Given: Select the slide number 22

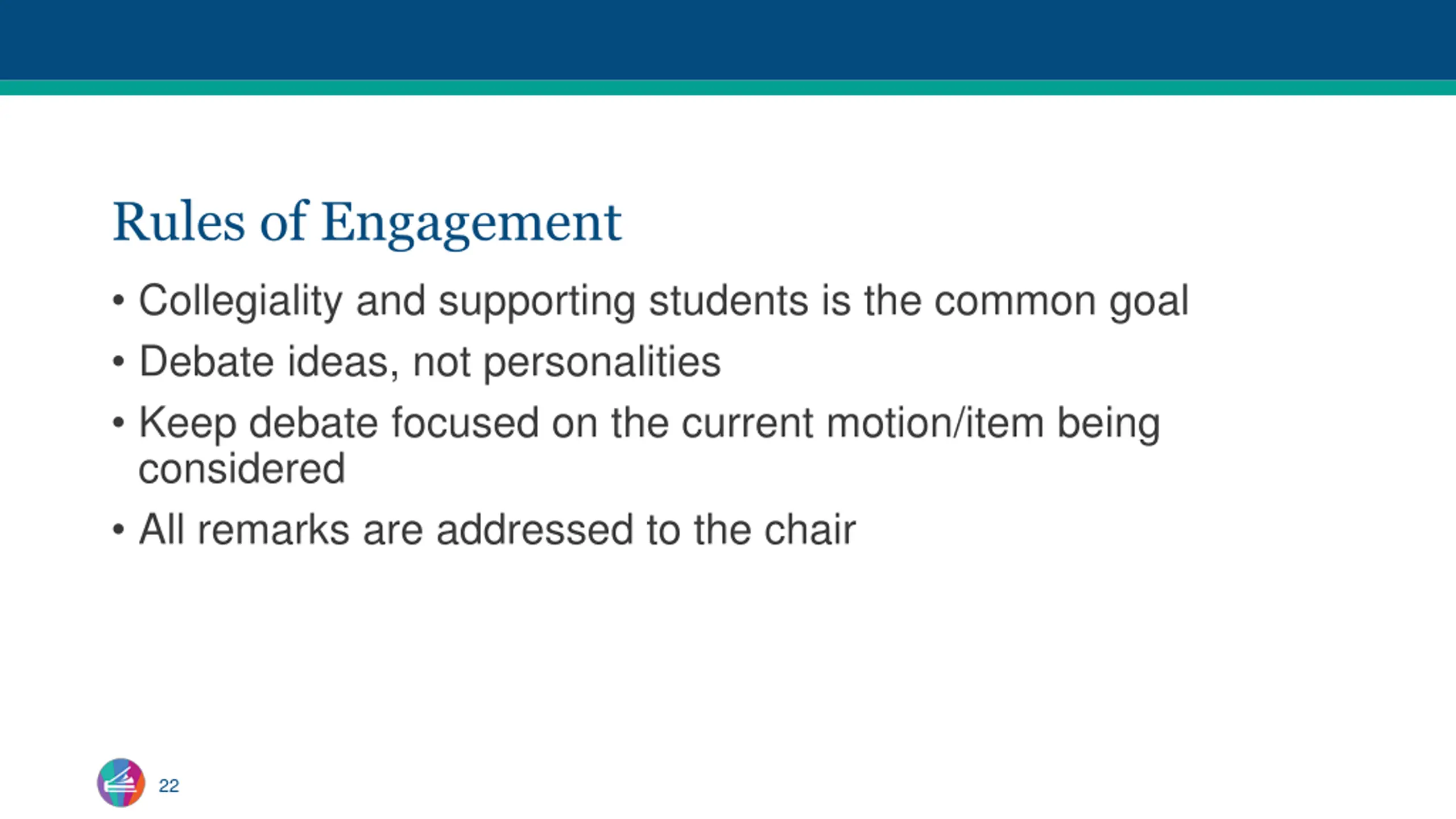Looking at the screenshot, I should click(169, 785).
